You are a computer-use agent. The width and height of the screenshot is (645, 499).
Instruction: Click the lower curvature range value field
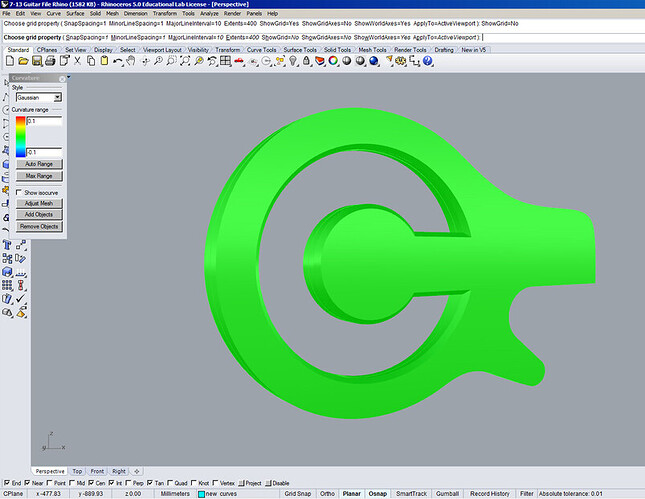click(44, 152)
